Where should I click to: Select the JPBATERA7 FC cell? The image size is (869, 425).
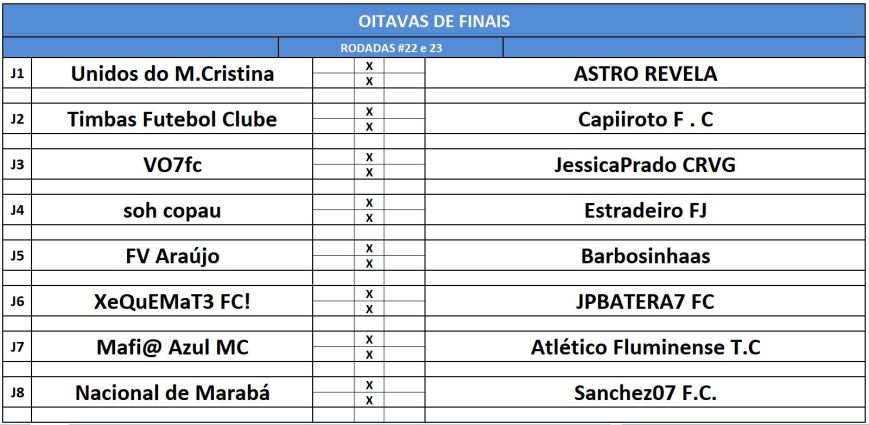645,301
